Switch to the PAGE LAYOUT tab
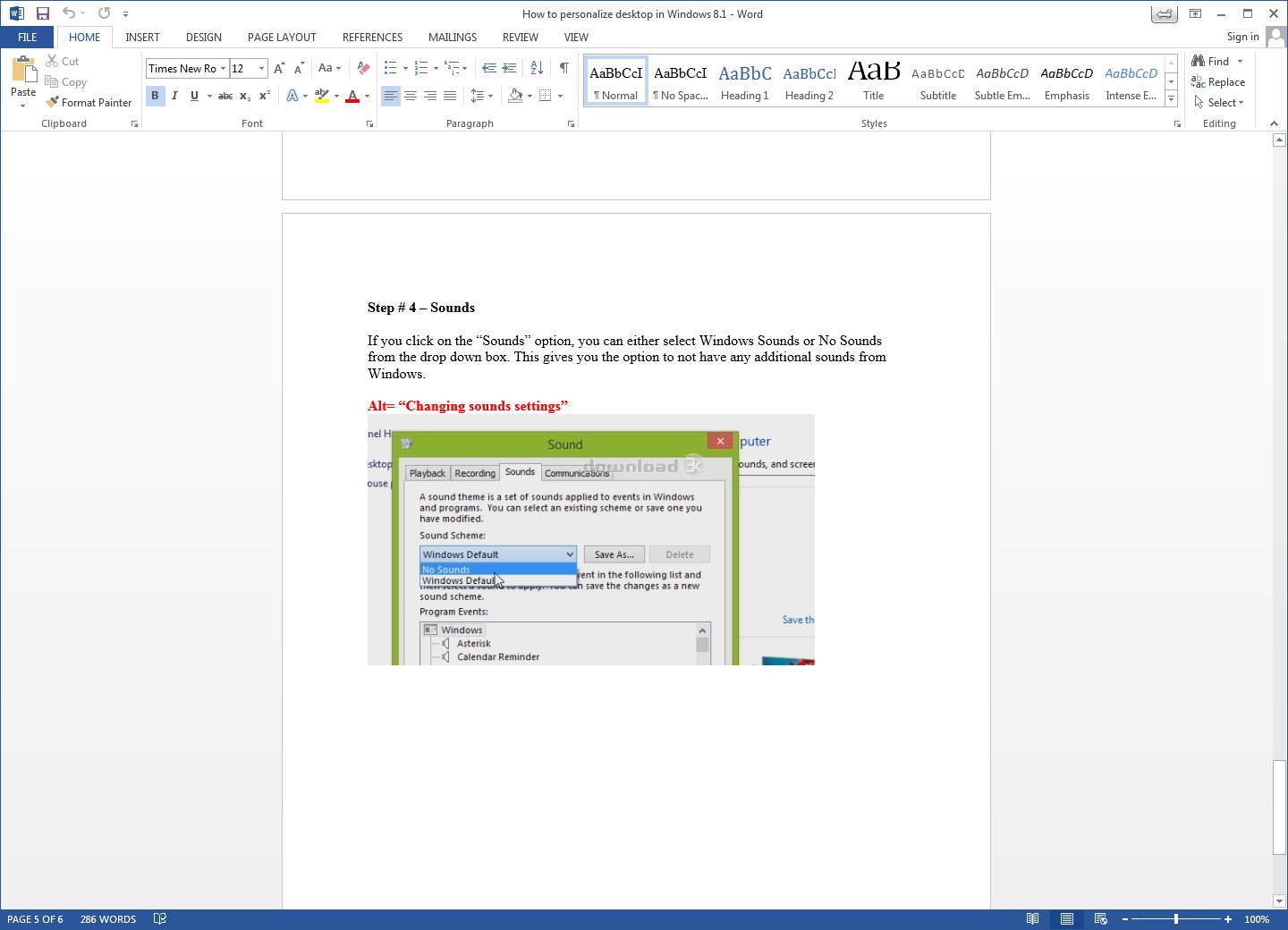Image resolution: width=1288 pixels, height=930 pixels. (282, 38)
